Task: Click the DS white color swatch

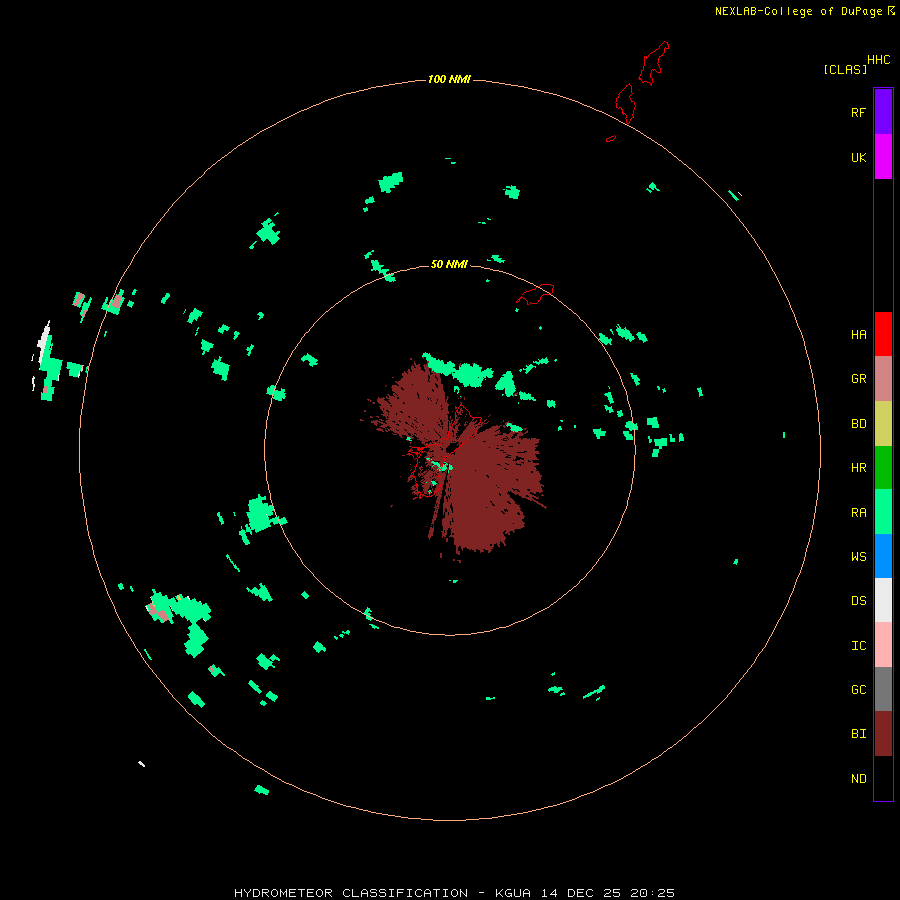Action: point(883,600)
